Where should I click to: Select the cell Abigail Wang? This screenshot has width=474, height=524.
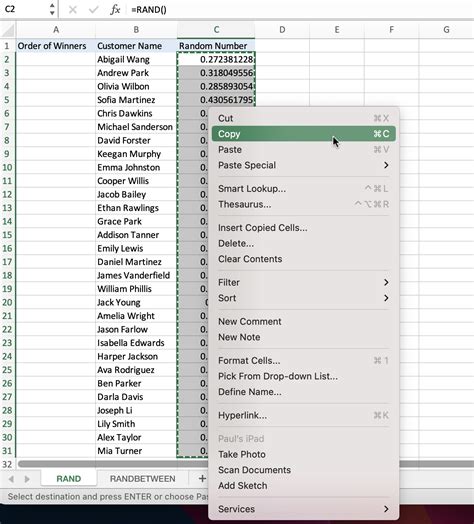136,59
